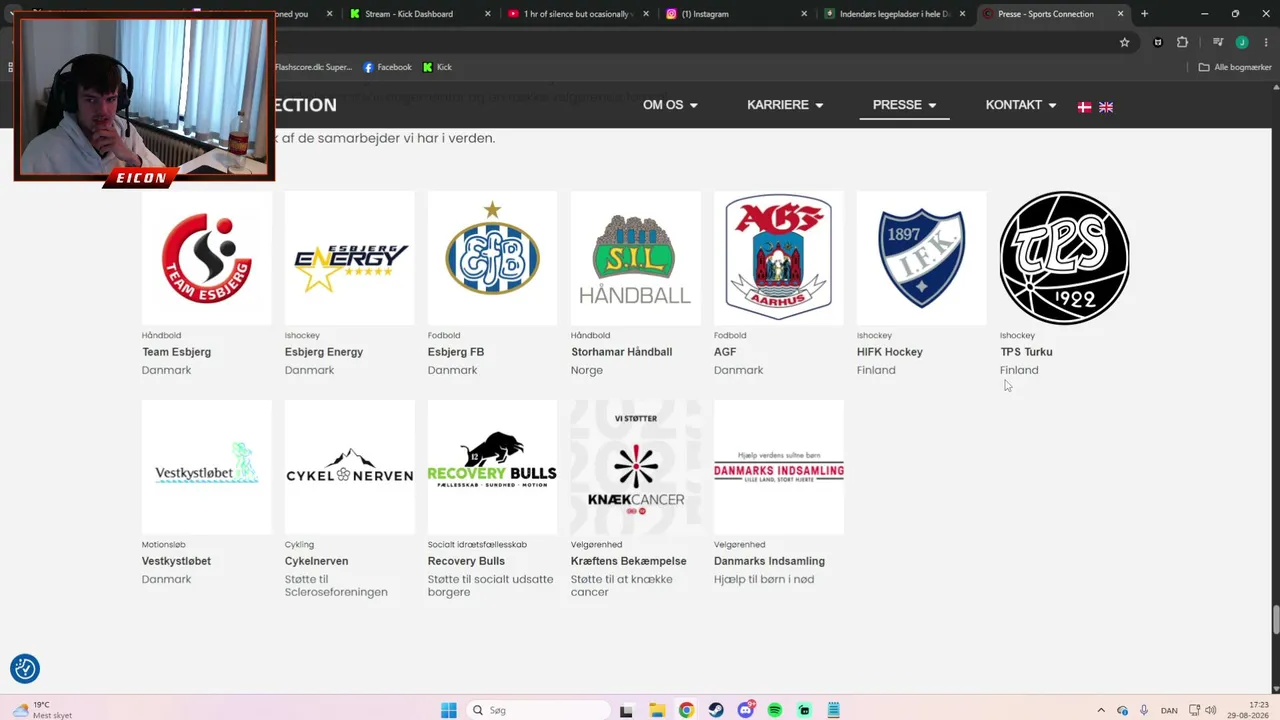Select the Esbjerg fB club logo
Screen dimensions: 1280x720
(492, 258)
